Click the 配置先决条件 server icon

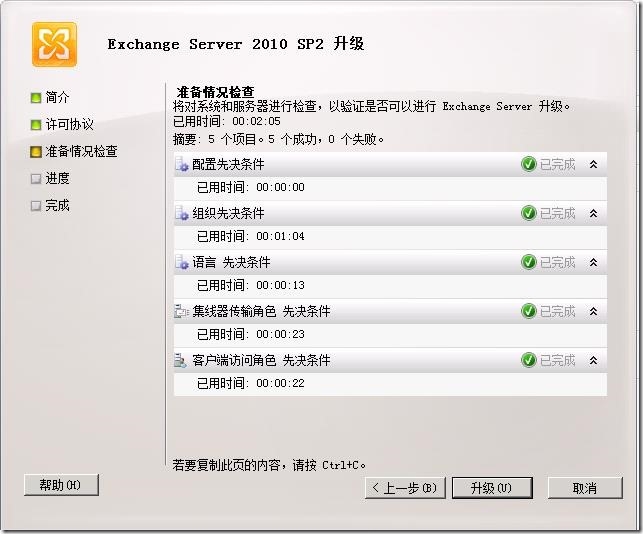tap(182, 164)
